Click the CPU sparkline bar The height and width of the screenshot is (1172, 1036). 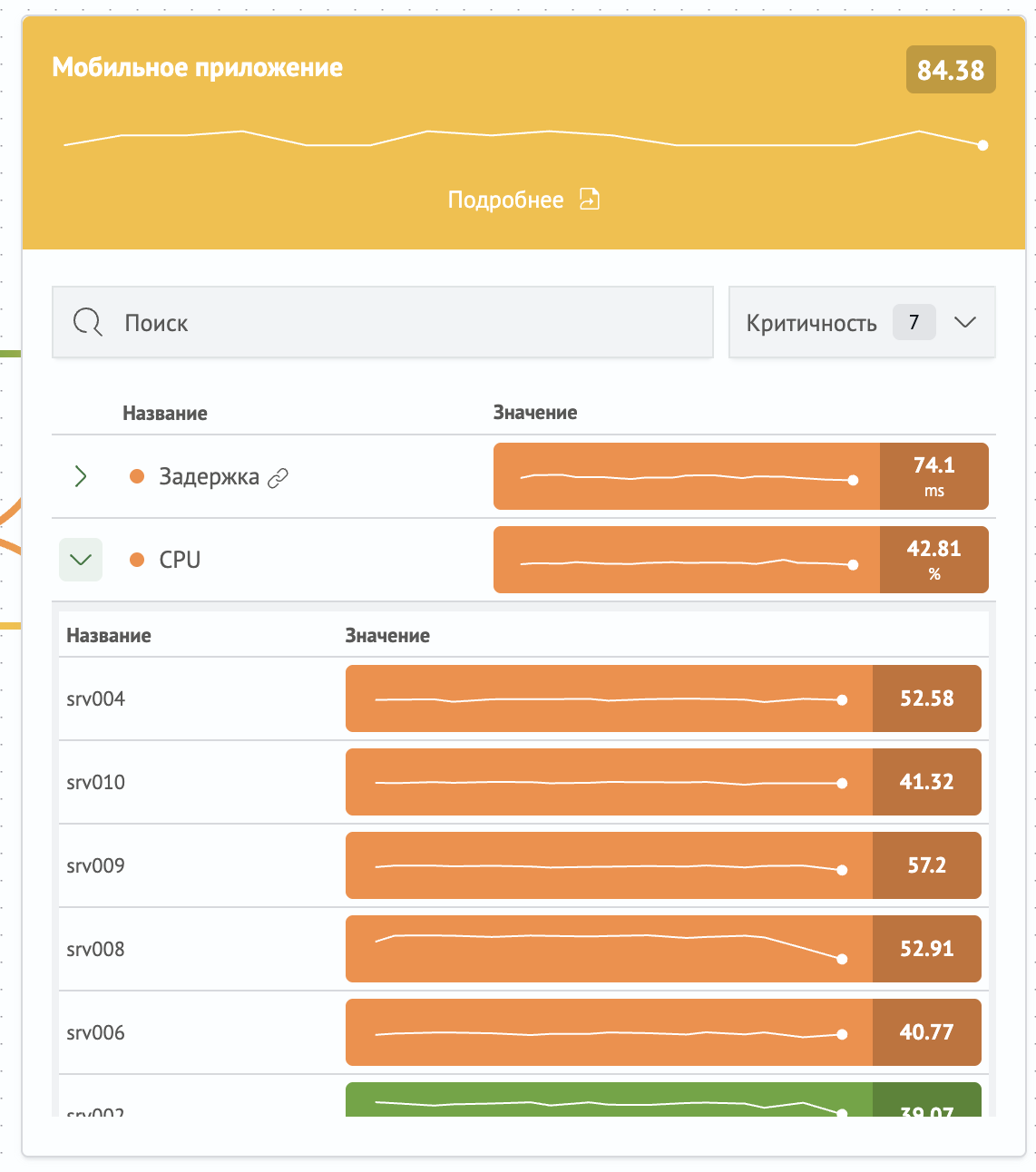687,561
